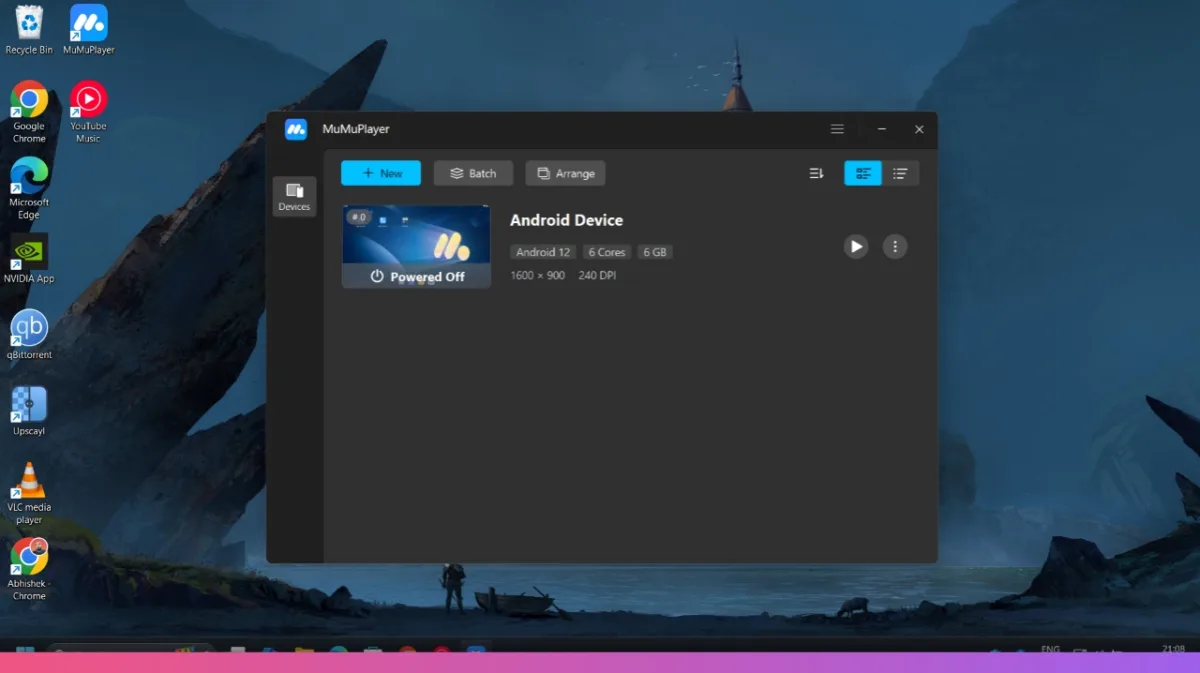Click the Android 12 tag

coord(543,252)
